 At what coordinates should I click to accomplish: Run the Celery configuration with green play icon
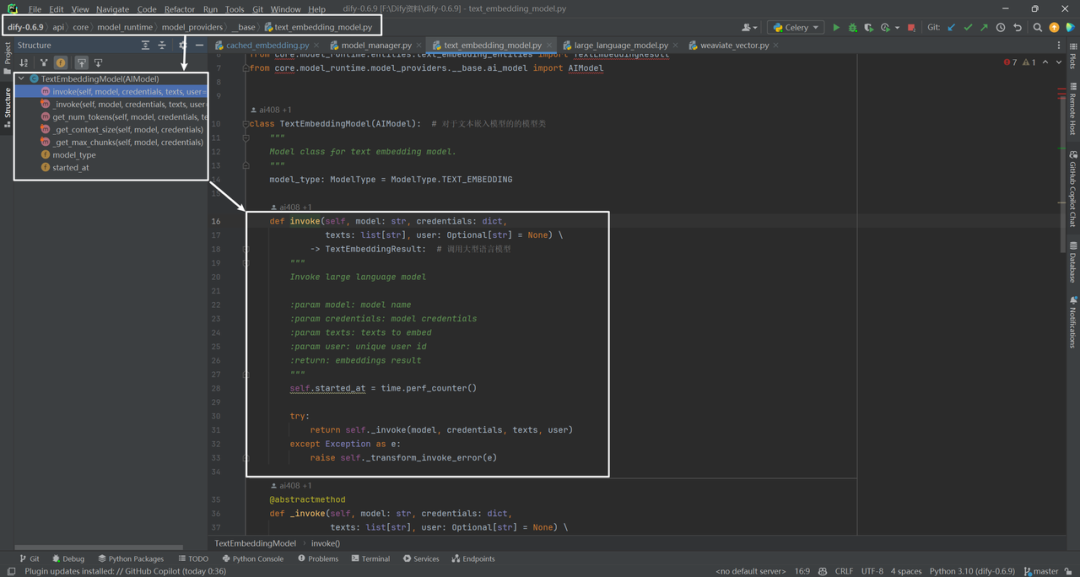coord(836,28)
